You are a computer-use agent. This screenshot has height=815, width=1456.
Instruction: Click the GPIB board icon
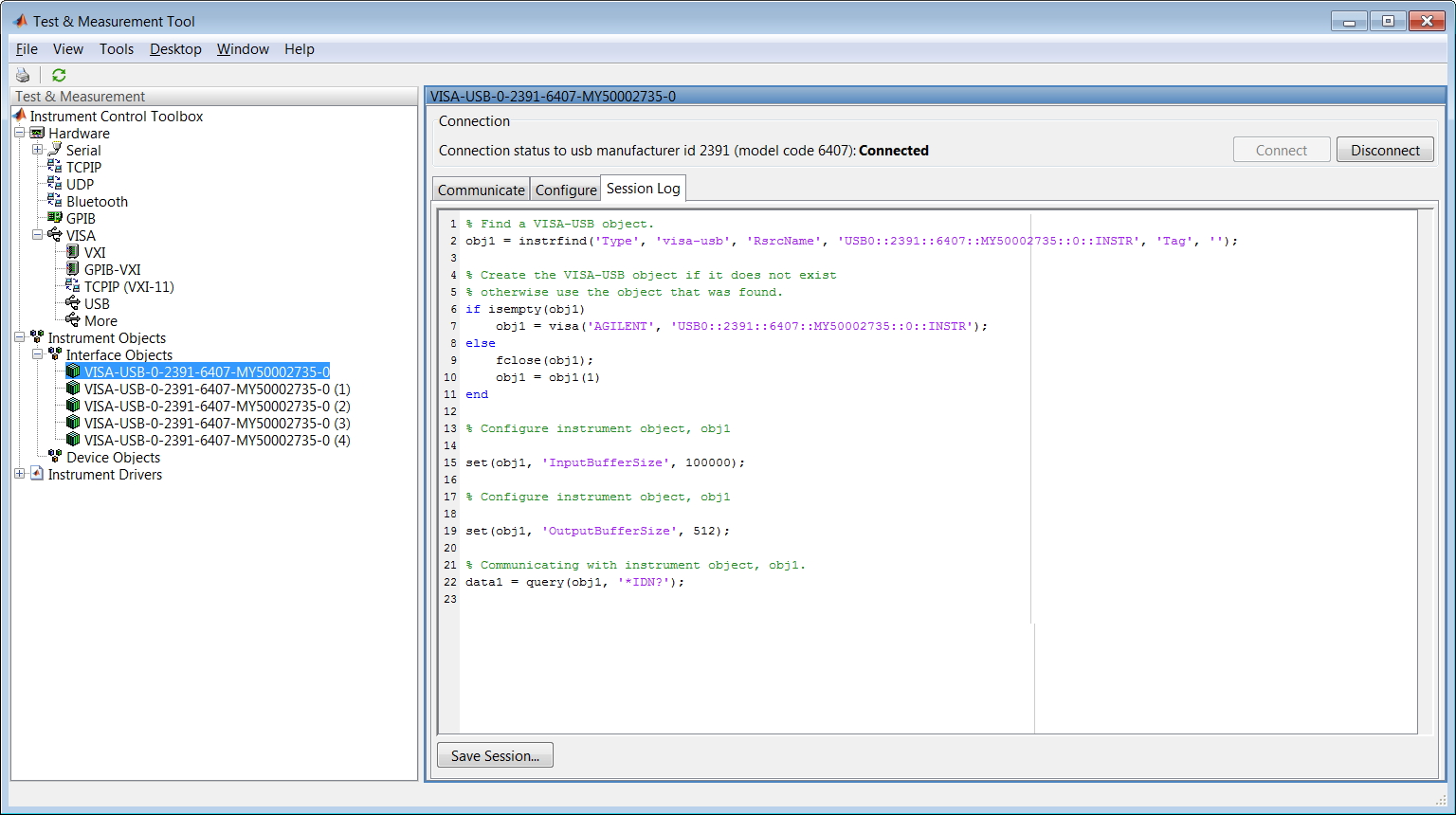click(55, 218)
